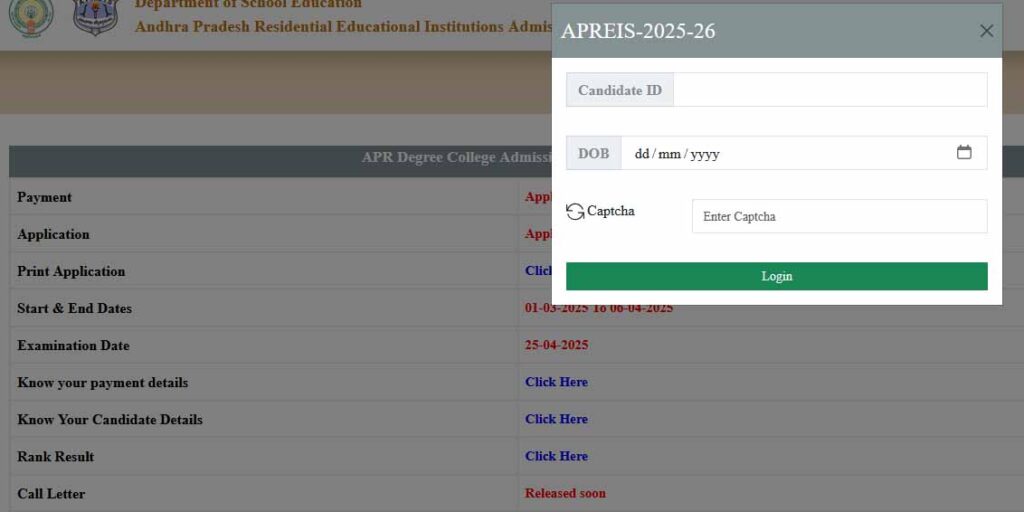
Task: Open Click Here for Know Your Candidate Details
Action: click(556, 419)
